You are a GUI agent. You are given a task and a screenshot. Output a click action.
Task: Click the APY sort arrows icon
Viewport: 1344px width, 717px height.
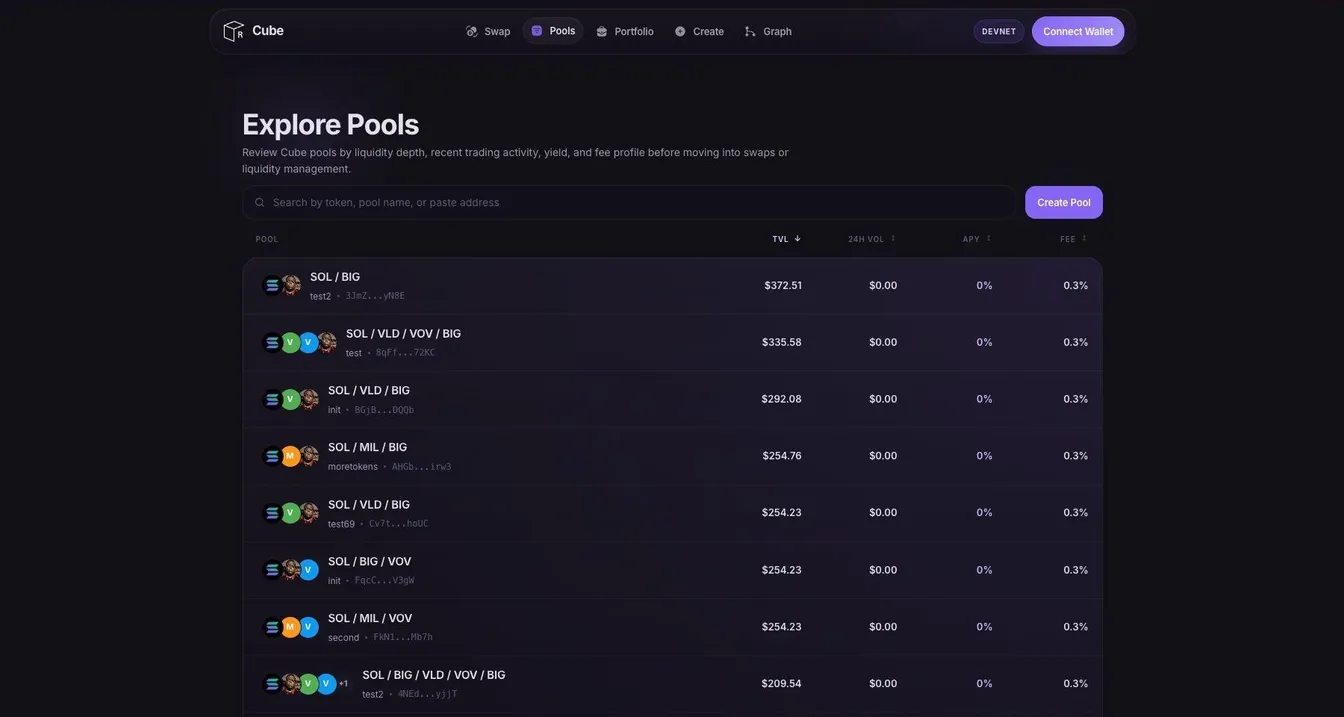(989, 239)
